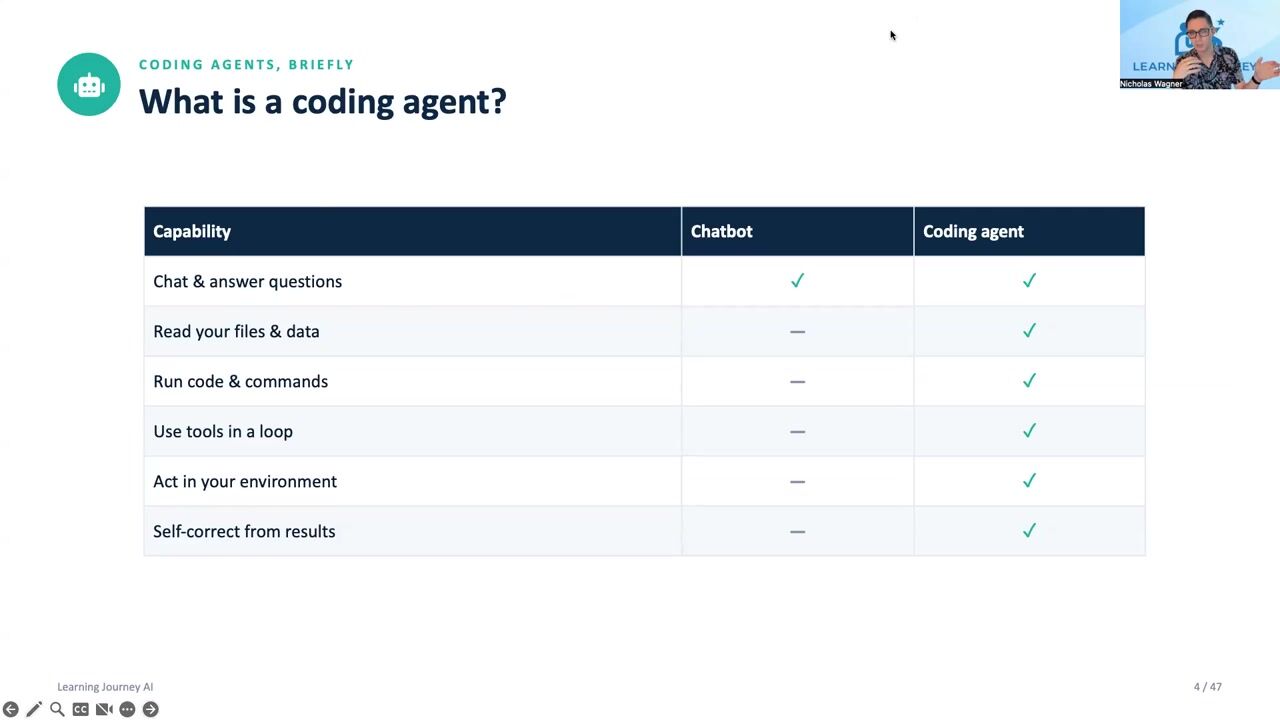1280x720 pixels.
Task: Click Coding agent checkmark for Run code & commands
Action: tap(1029, 381)
